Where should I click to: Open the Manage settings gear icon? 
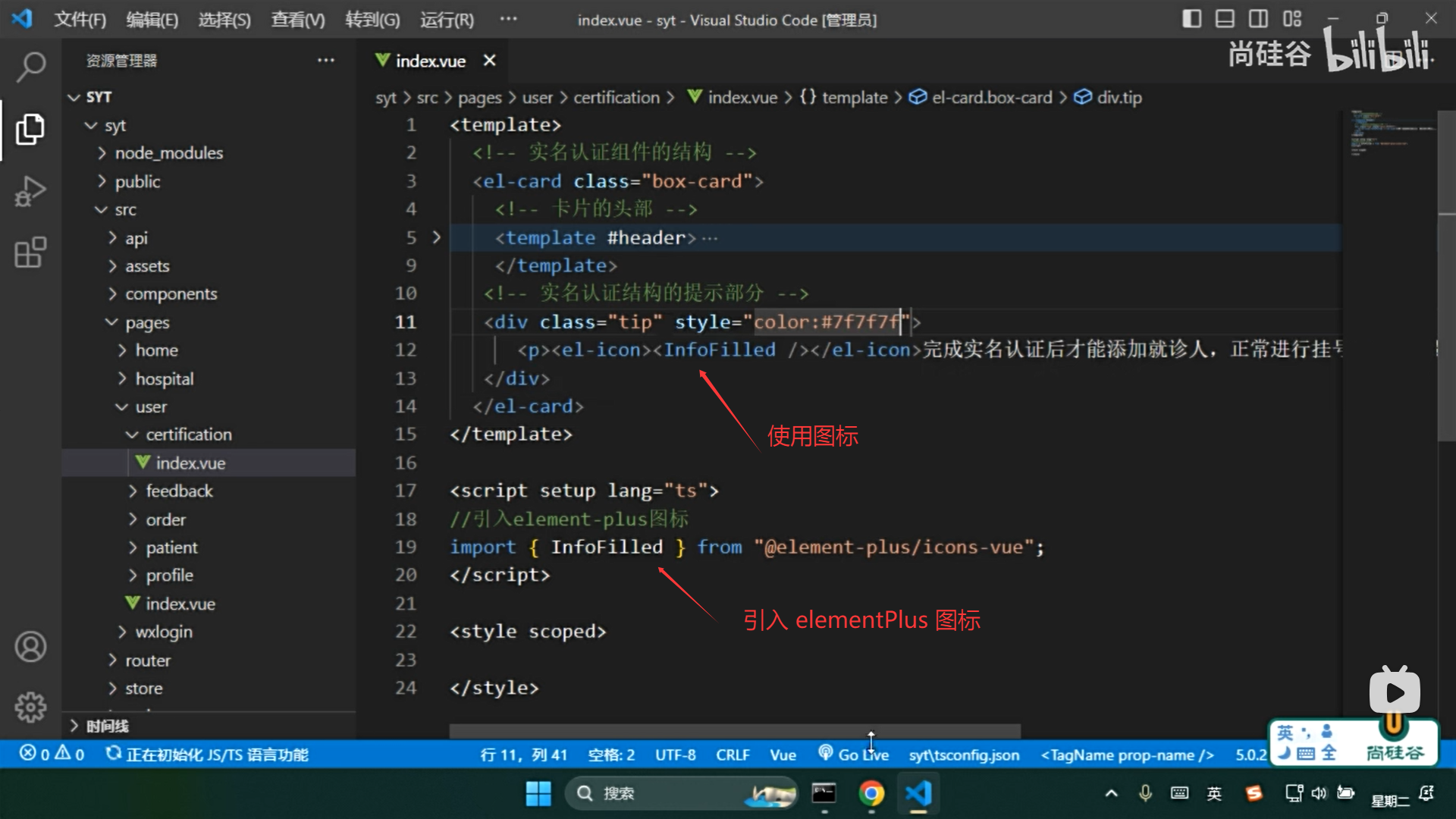(x=30, y=707)
